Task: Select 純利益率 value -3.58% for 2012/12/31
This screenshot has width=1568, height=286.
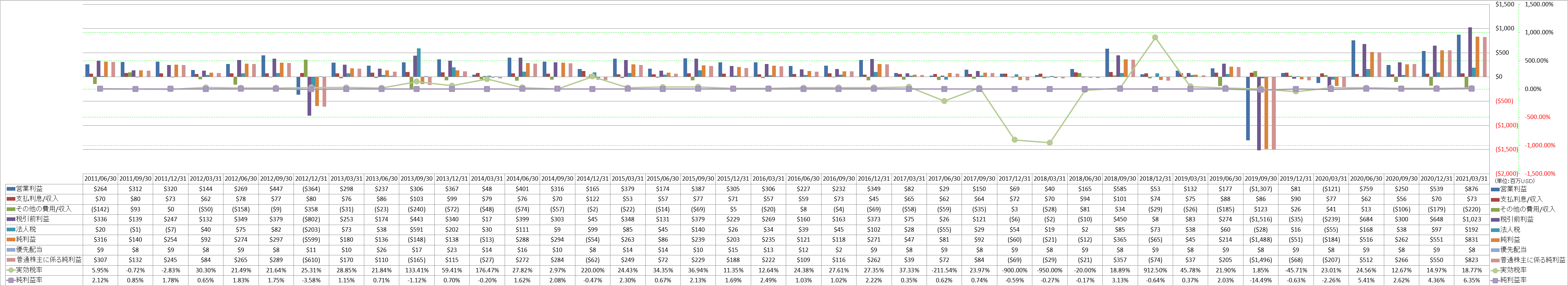Action: click(x=311, y=281)
